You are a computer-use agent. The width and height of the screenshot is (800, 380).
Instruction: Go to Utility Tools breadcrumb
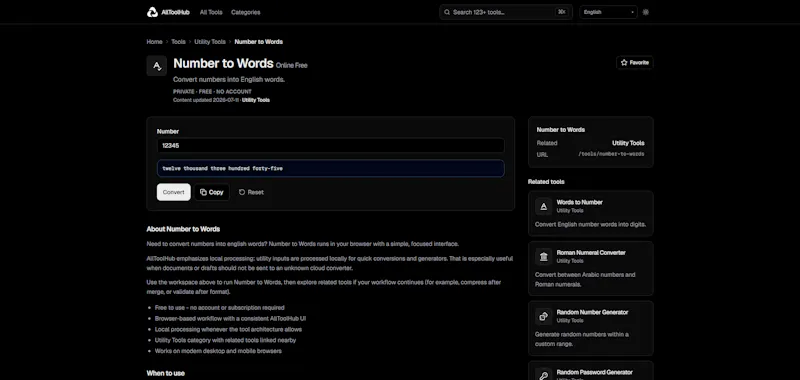(x=210, y=42)
